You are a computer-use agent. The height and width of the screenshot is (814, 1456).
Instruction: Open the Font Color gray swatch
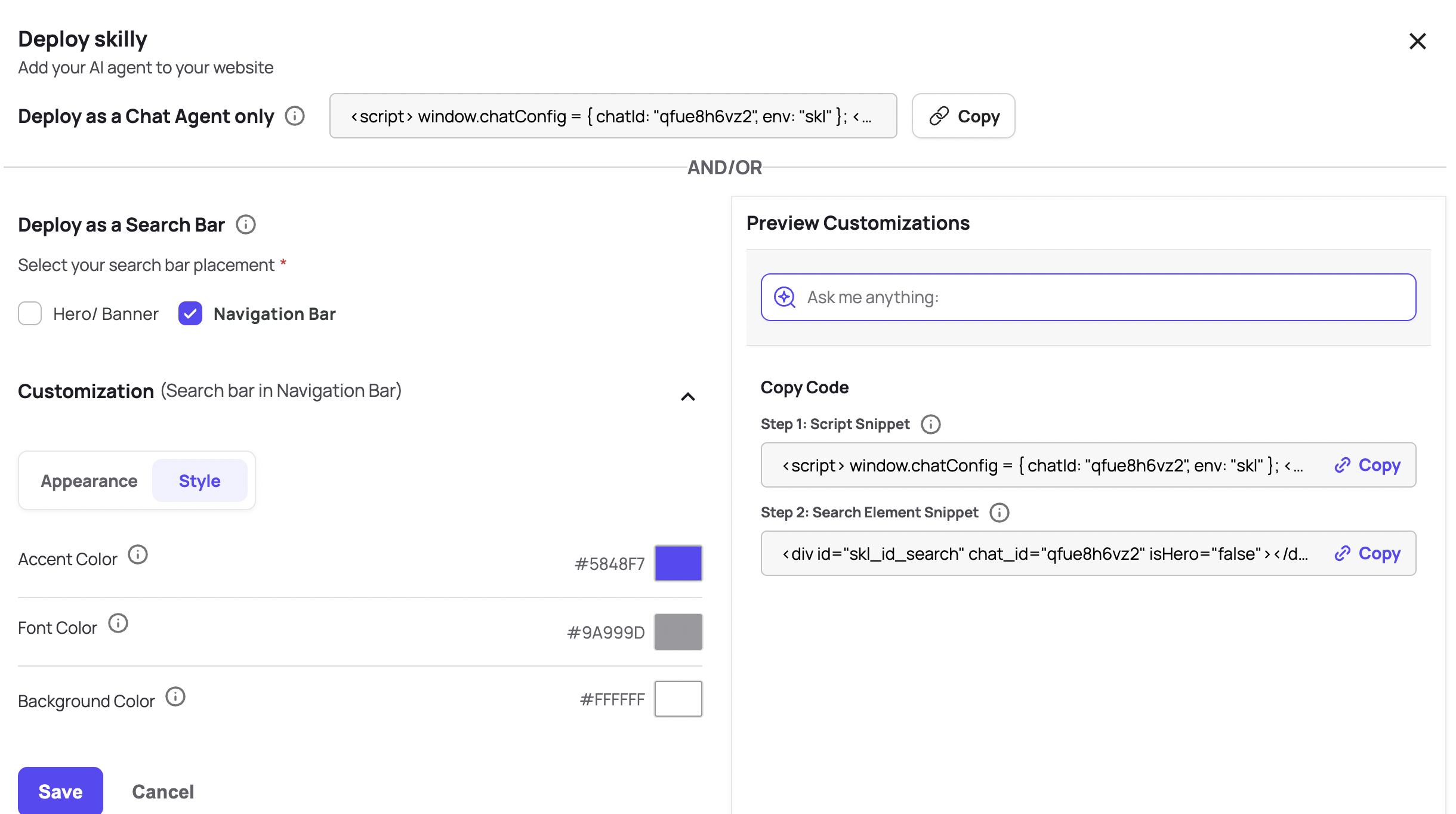pyautogui.click(x=678, y=632)
